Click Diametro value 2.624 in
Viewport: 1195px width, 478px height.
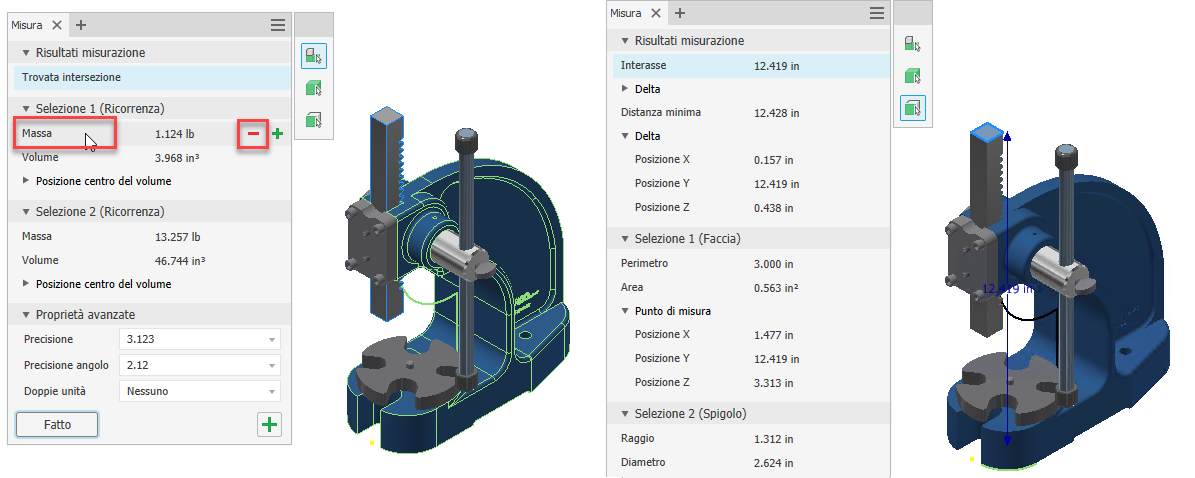(774, 463)
